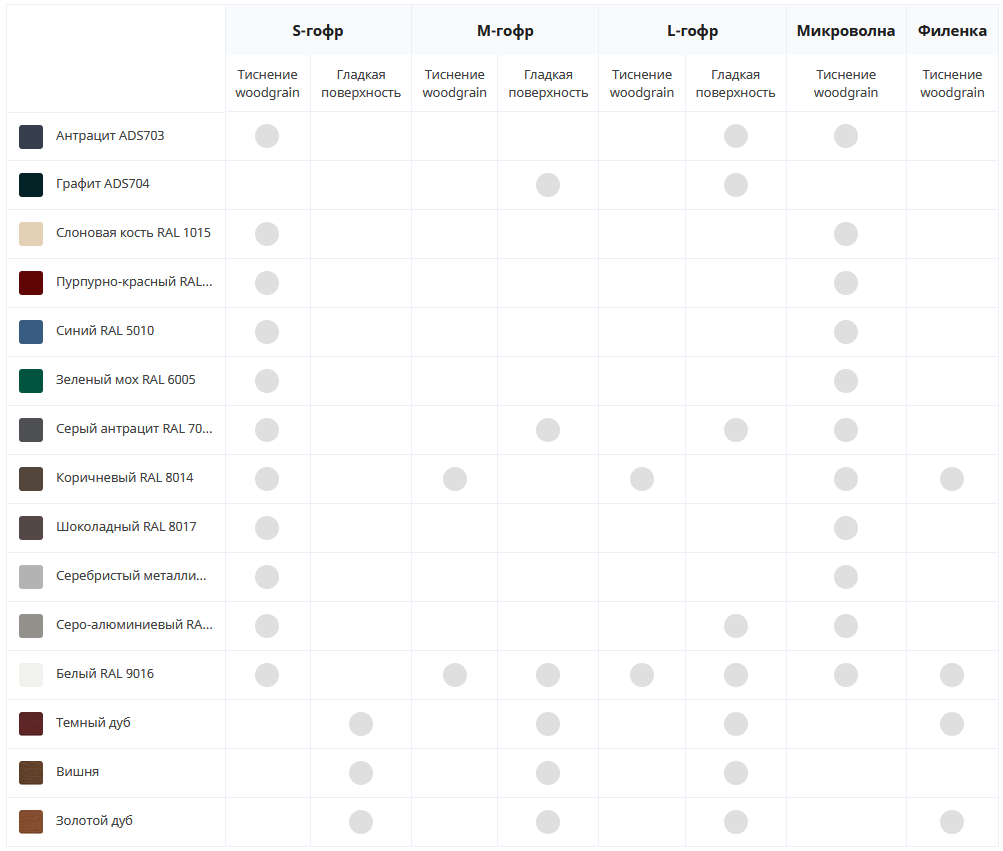
Task: Select the Темный дуб color swatch
Action: 31,724
